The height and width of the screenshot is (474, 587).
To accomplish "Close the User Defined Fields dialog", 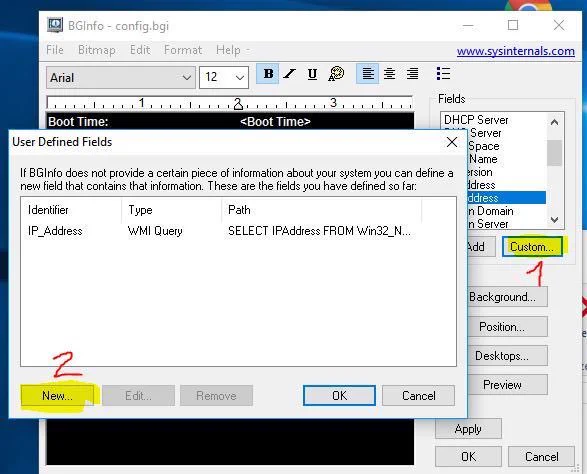I will (x=452, y=142).
